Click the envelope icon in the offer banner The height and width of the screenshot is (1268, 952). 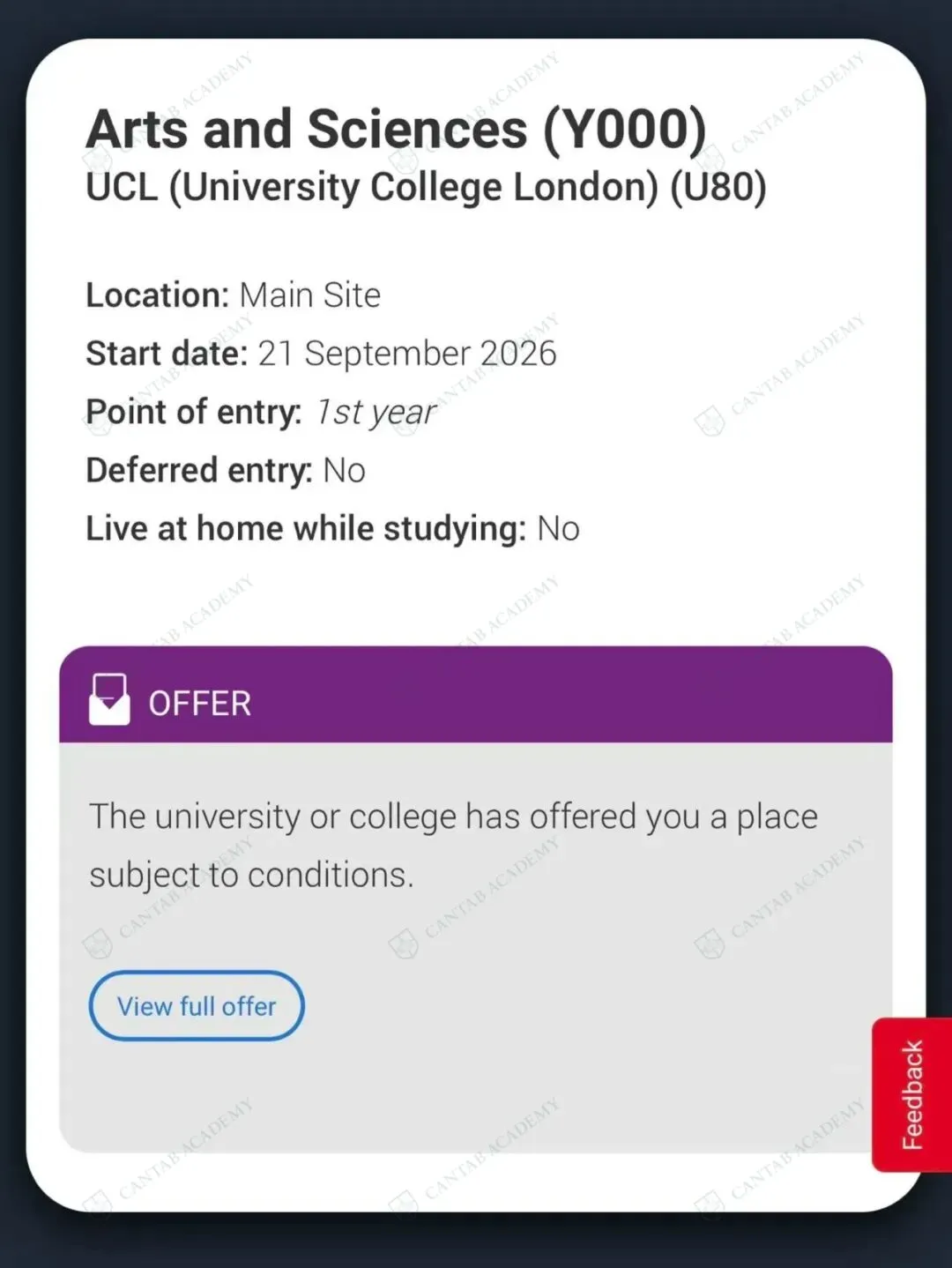coord(109,700)
